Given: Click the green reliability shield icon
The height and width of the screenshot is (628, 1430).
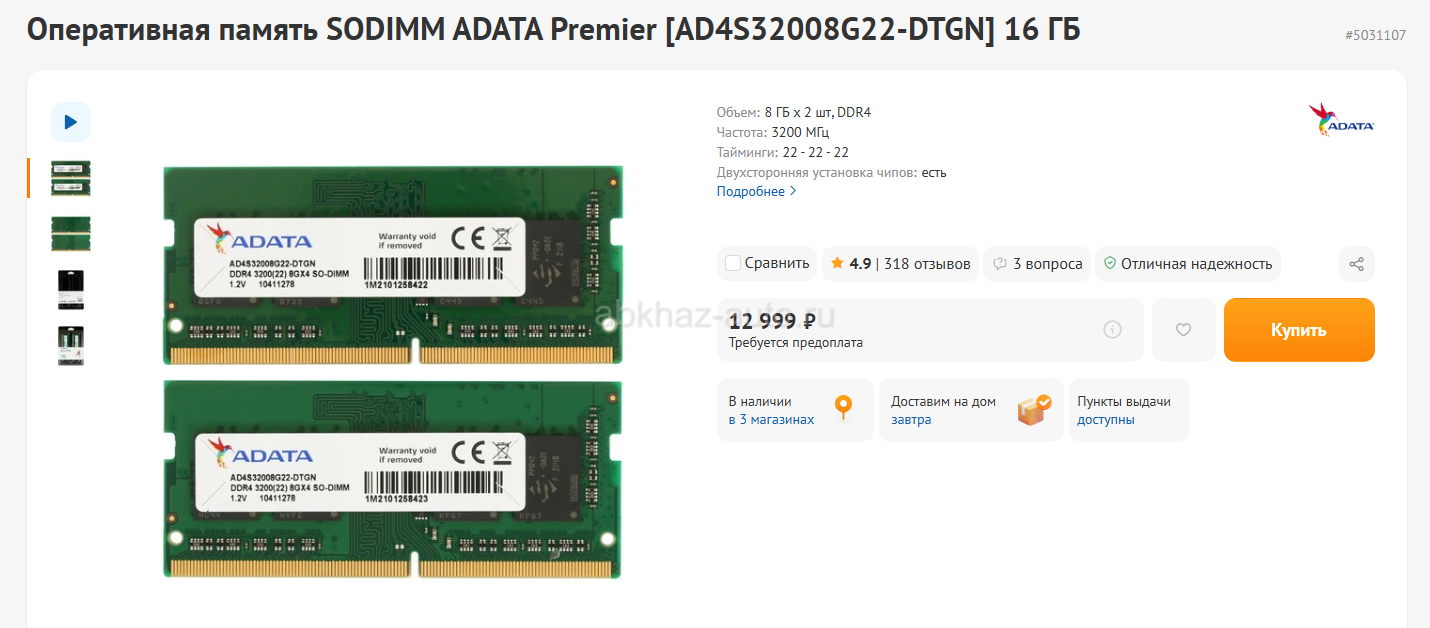Looking at the screenshot, I should [1109, 264].
